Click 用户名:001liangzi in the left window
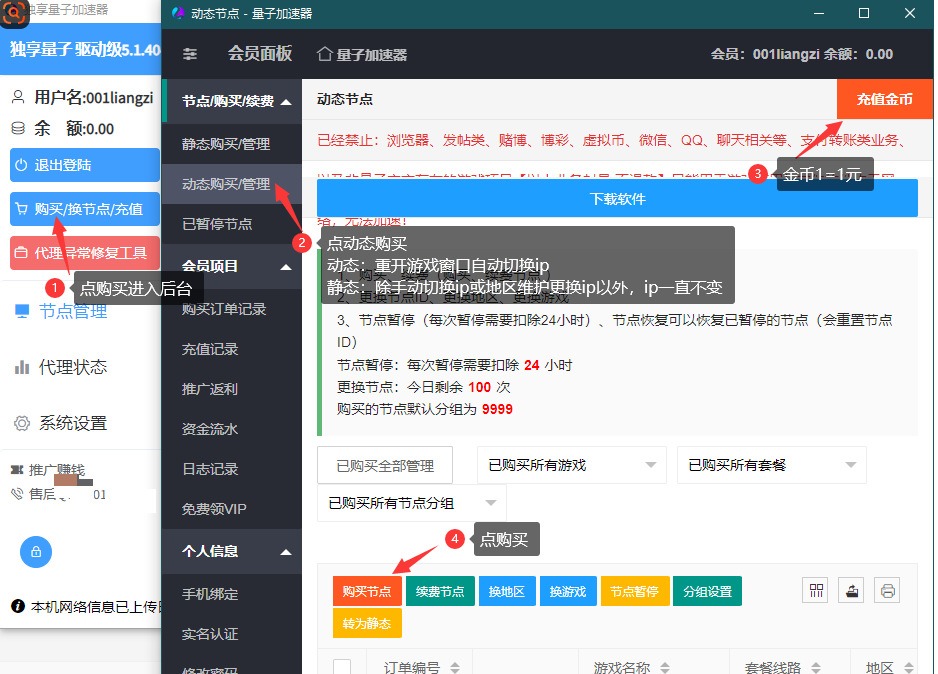 coord(93,97)
